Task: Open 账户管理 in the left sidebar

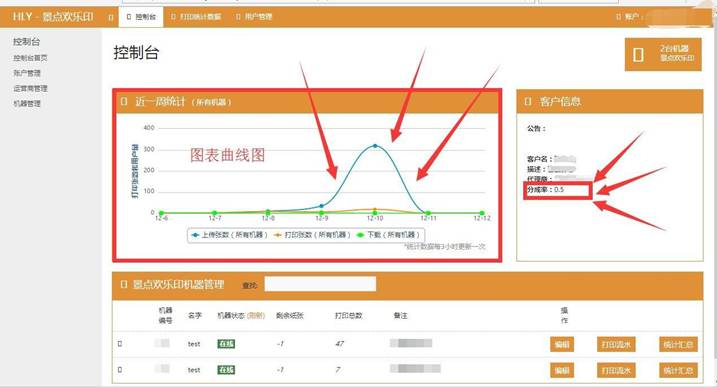Action: click(x=27, y=73)
